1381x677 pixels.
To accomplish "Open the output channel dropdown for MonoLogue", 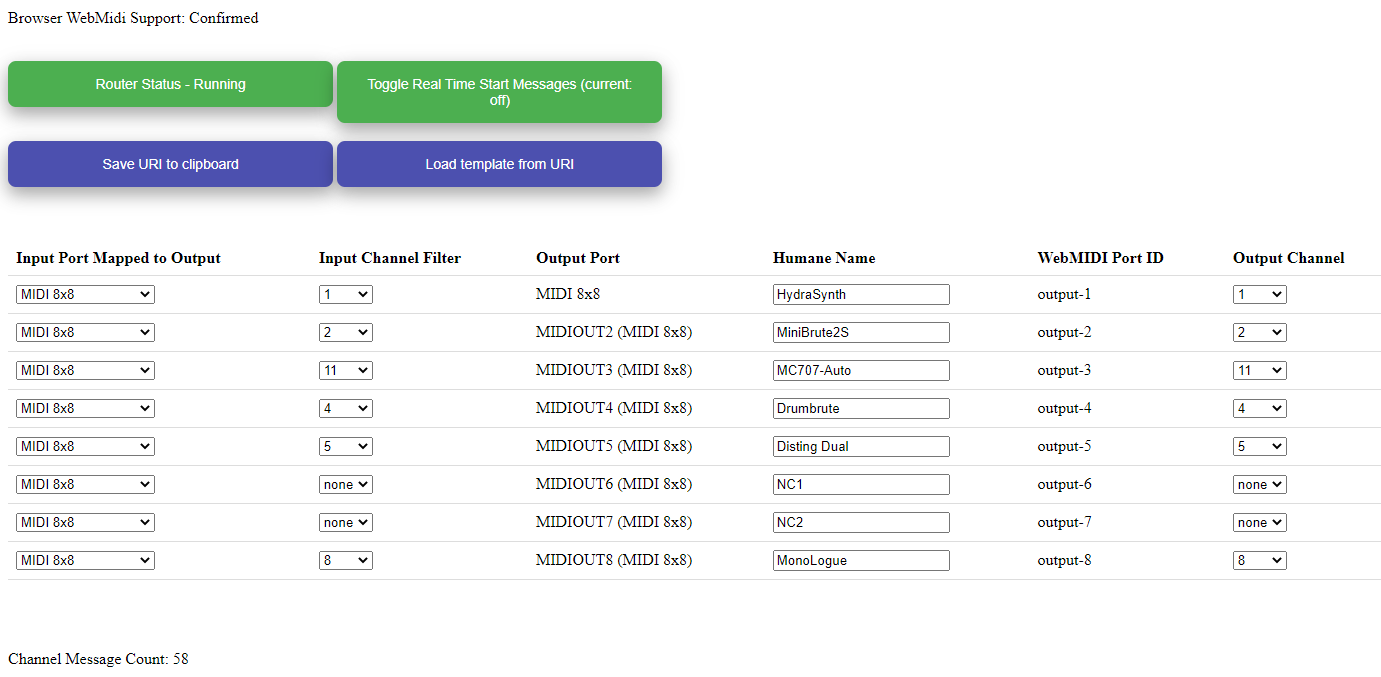I will tap(1259, 560).
